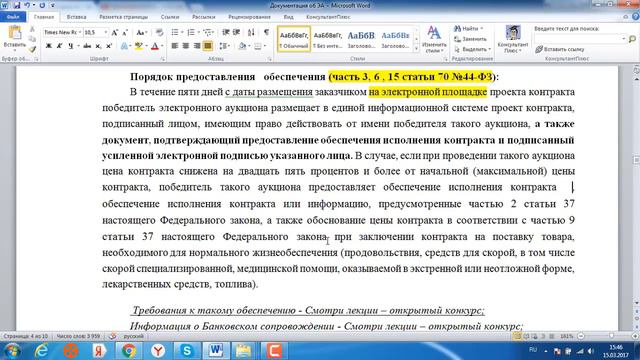Open the КонсультантПлюс ribbon tab

click(328, 17)
